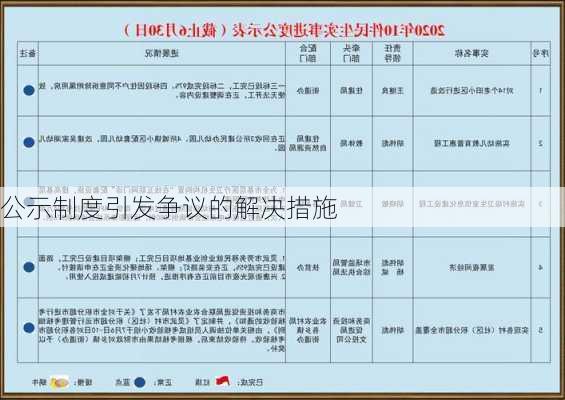565x400 pixels.
Task: Click the blue status dot in row 5
Action: click(x=29, y=328)
